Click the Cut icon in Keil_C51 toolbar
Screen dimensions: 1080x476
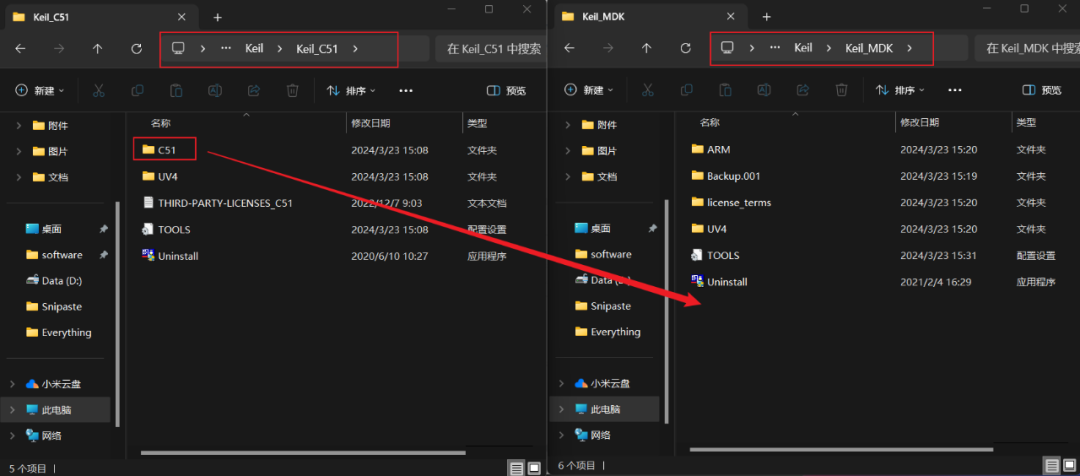(98, 90)
